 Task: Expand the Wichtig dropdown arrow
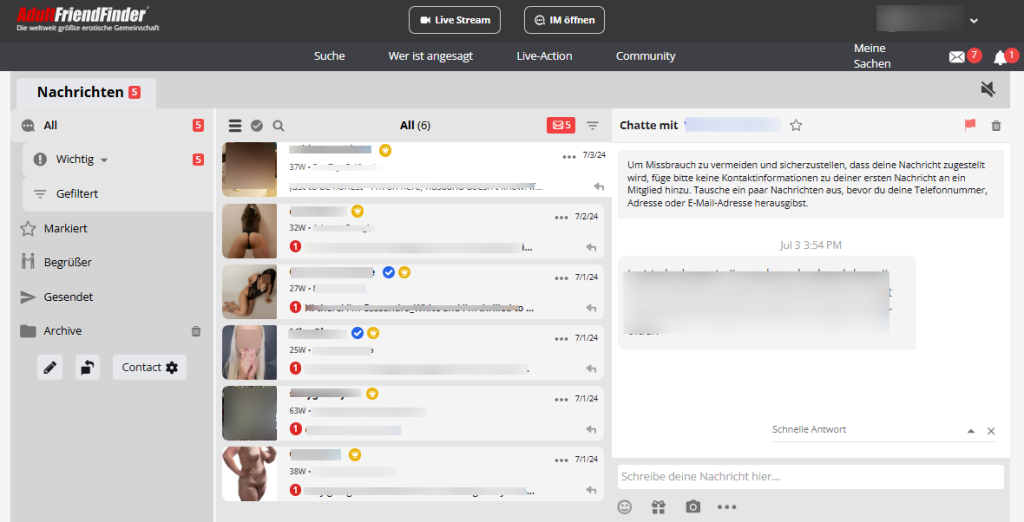(104, 160)
